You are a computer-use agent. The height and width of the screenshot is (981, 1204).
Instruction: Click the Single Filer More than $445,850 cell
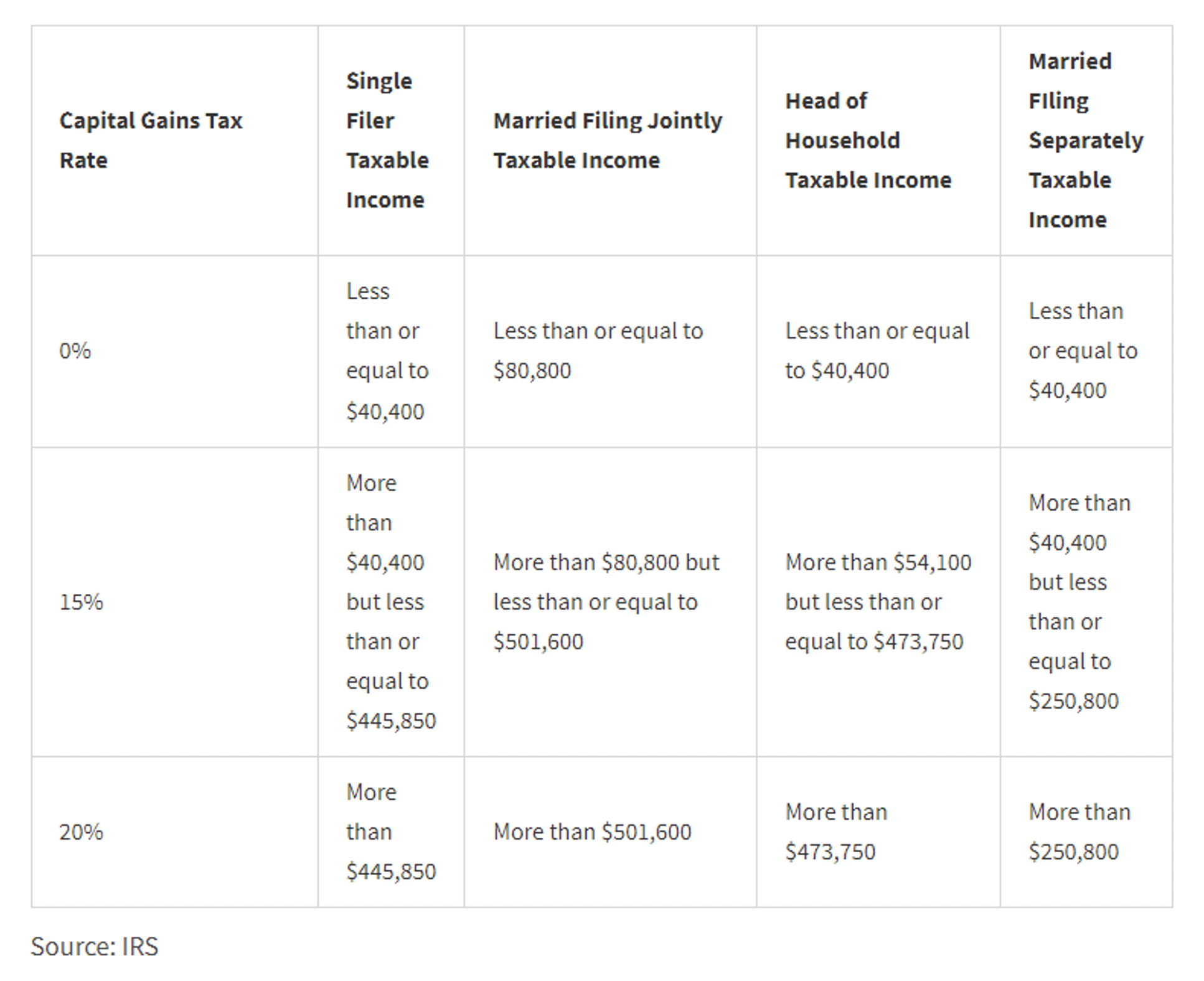(391, 832)
